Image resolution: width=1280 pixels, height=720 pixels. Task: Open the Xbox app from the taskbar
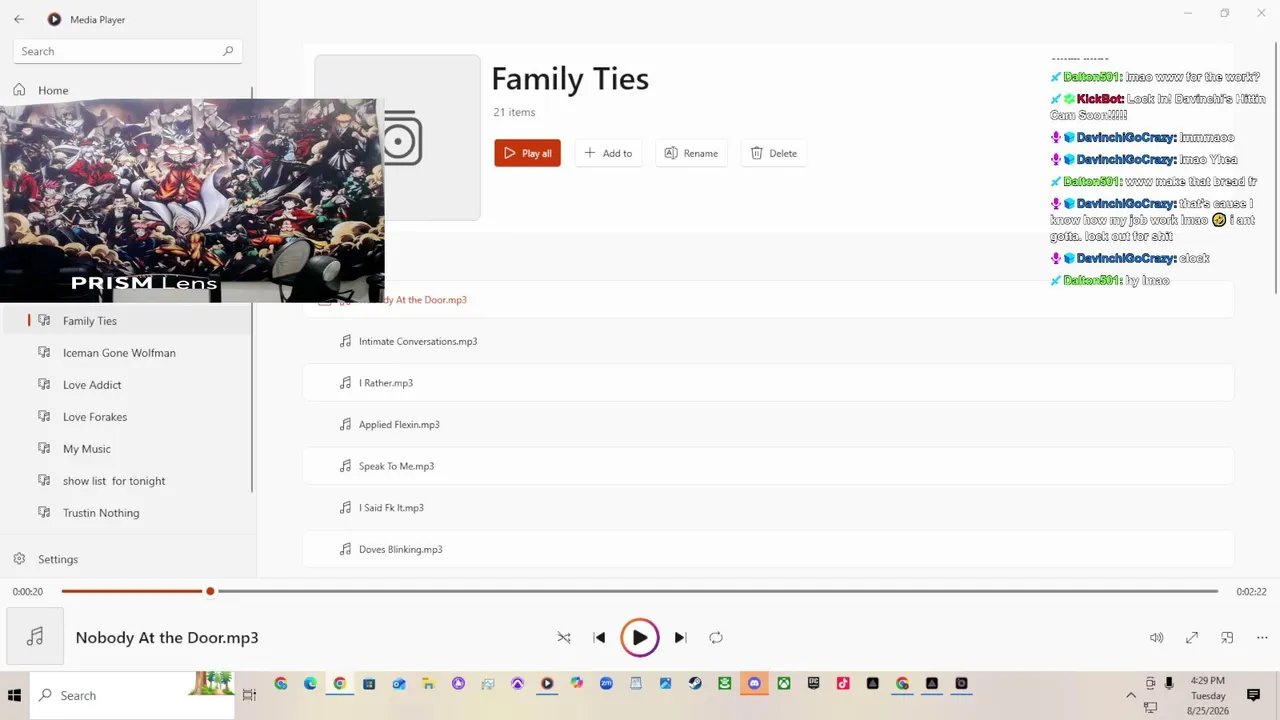784,684
